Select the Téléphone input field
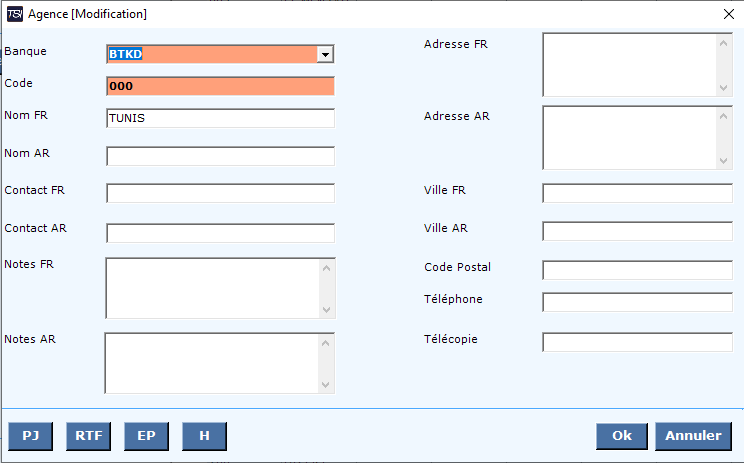This screenshot has height=463, width=744. 638,302
